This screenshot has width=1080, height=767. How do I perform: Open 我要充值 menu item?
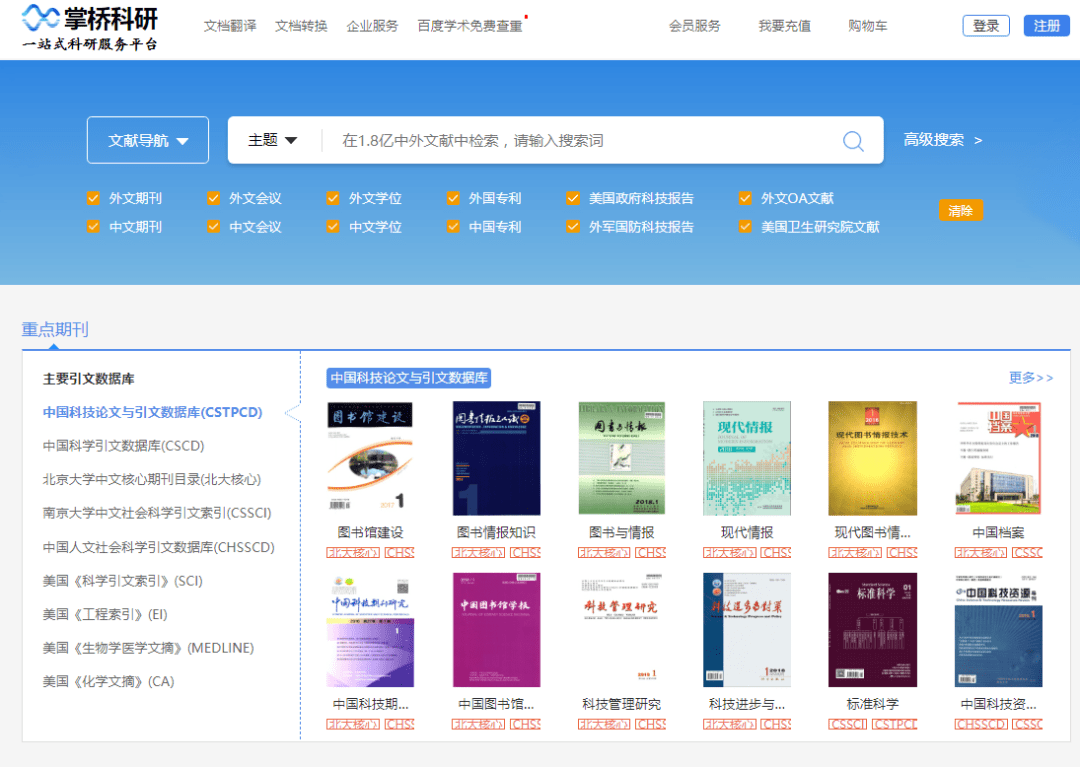pyautogui.click(x=785, y=26)
